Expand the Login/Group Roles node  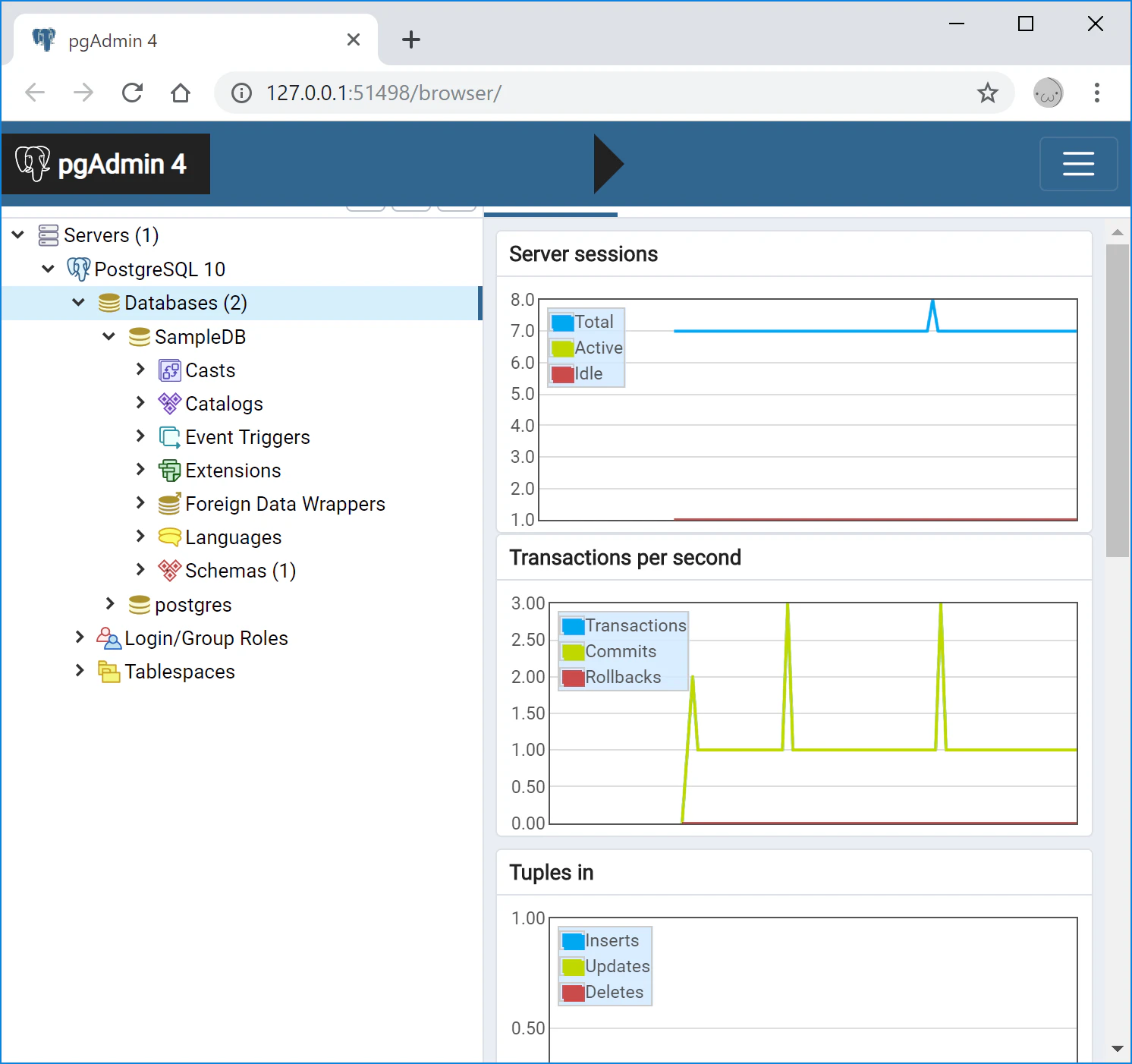click(x=80, y=637)
